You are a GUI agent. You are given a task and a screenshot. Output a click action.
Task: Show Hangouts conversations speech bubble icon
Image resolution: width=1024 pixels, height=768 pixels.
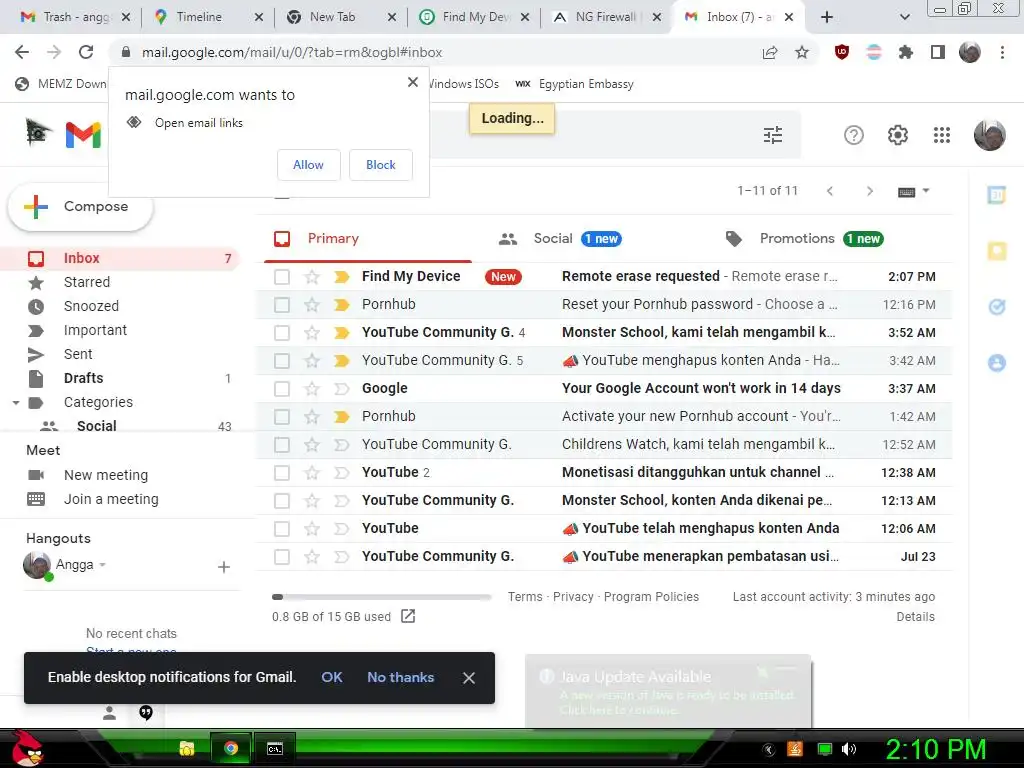tap(146, 712)
